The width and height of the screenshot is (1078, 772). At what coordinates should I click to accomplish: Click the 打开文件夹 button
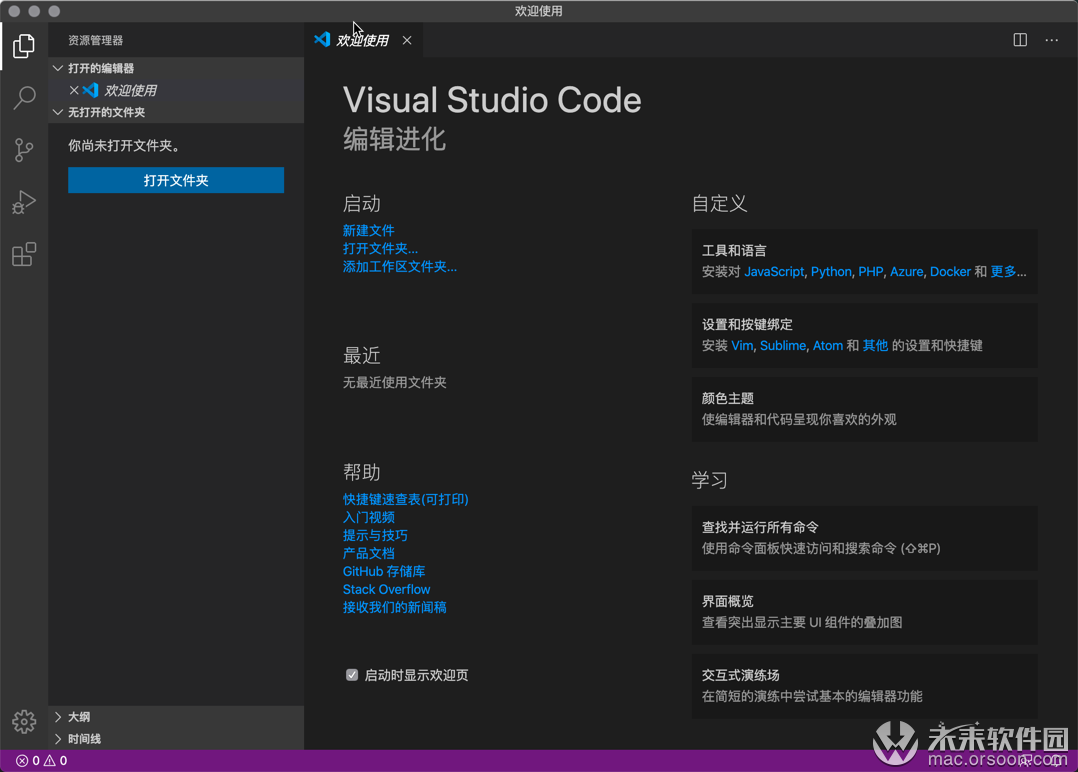coord(176,180)
